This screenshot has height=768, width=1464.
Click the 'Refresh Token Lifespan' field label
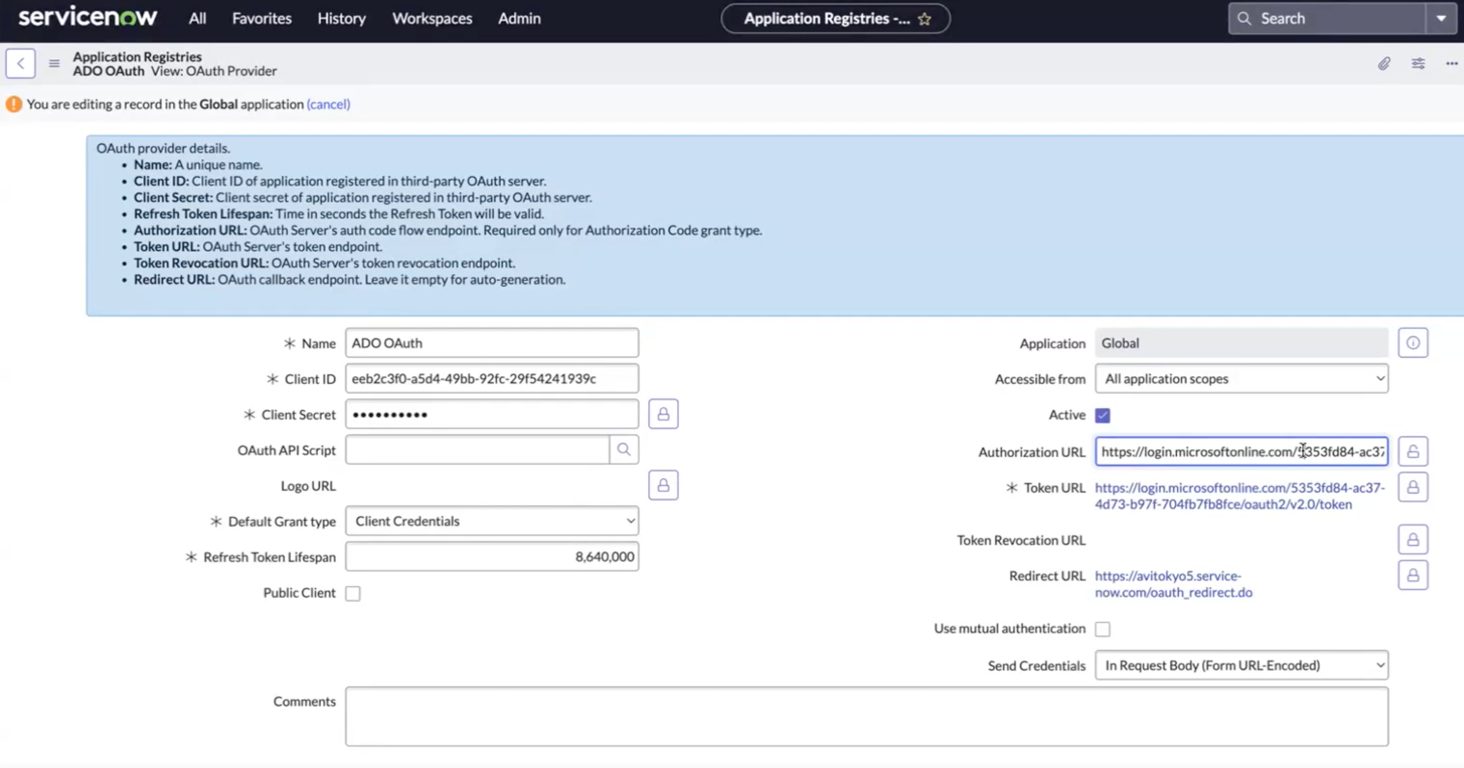coord(270,557)
